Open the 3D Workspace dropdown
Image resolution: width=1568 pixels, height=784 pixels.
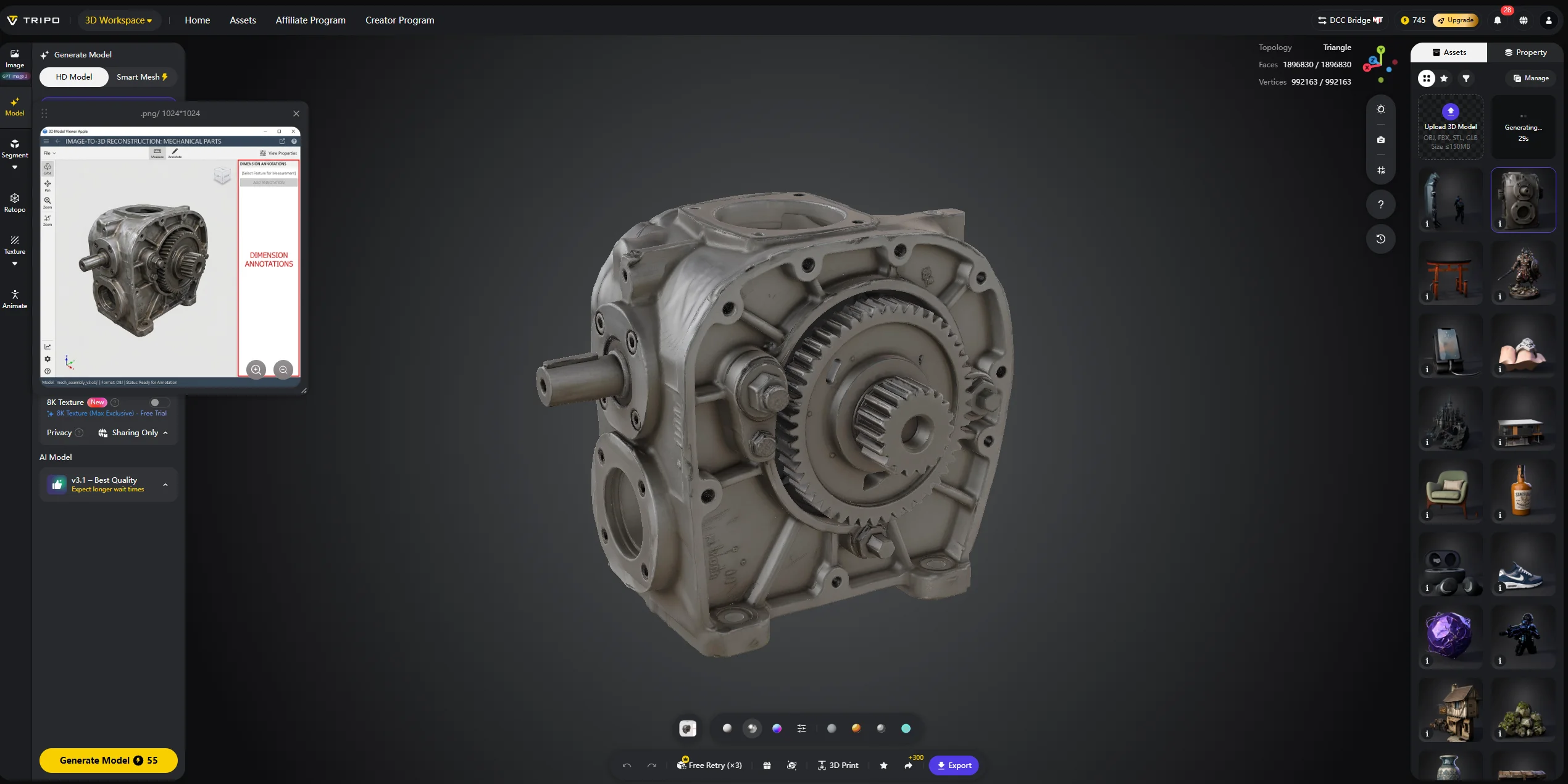(119, 20)
